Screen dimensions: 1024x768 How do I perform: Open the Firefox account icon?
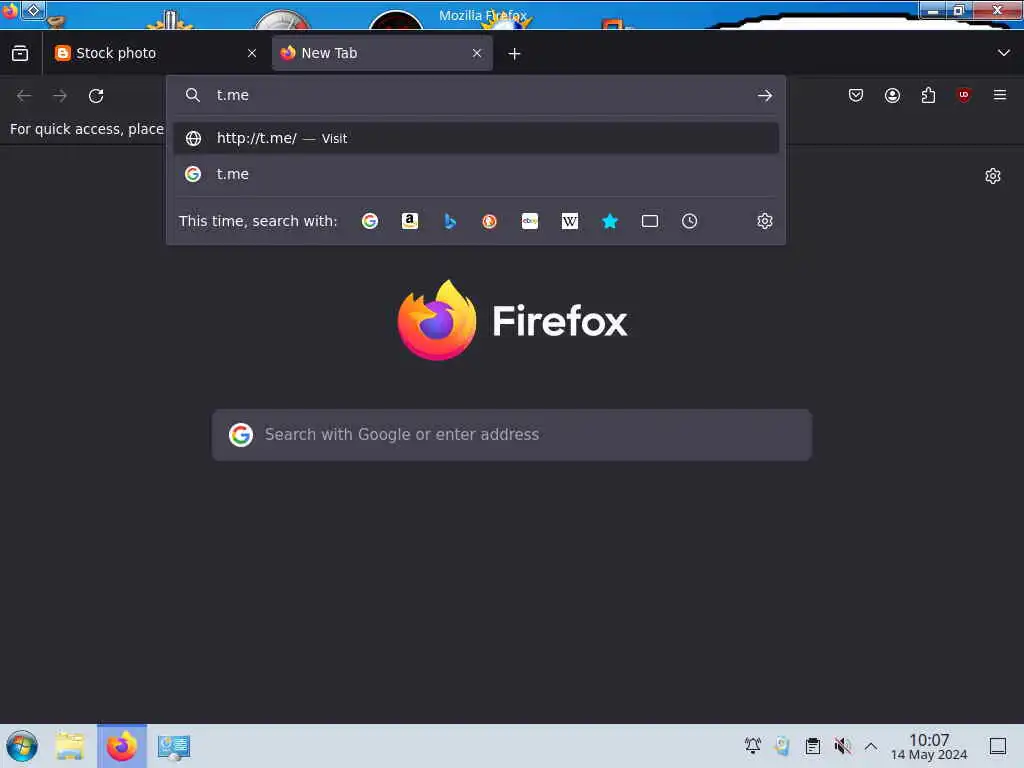tap(892, 96)
